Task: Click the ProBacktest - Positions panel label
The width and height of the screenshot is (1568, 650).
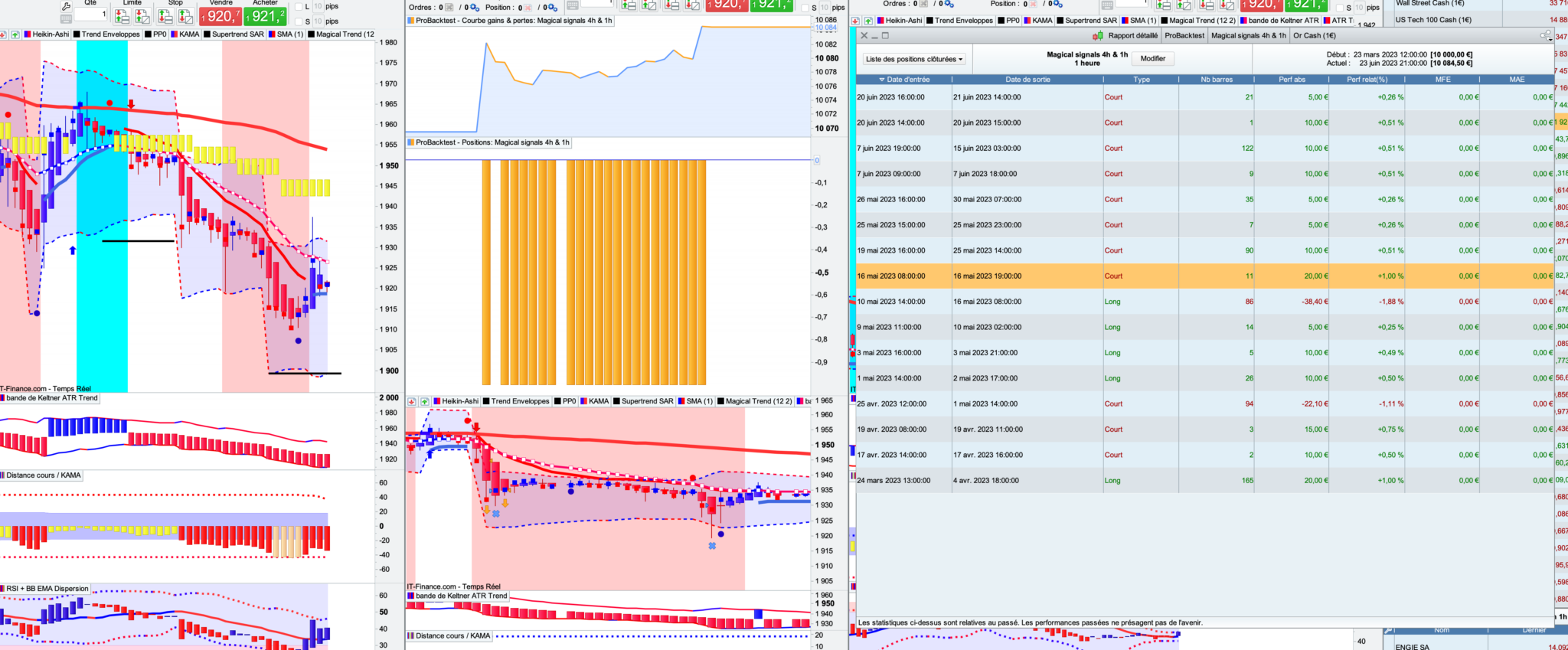Action: 492,142
